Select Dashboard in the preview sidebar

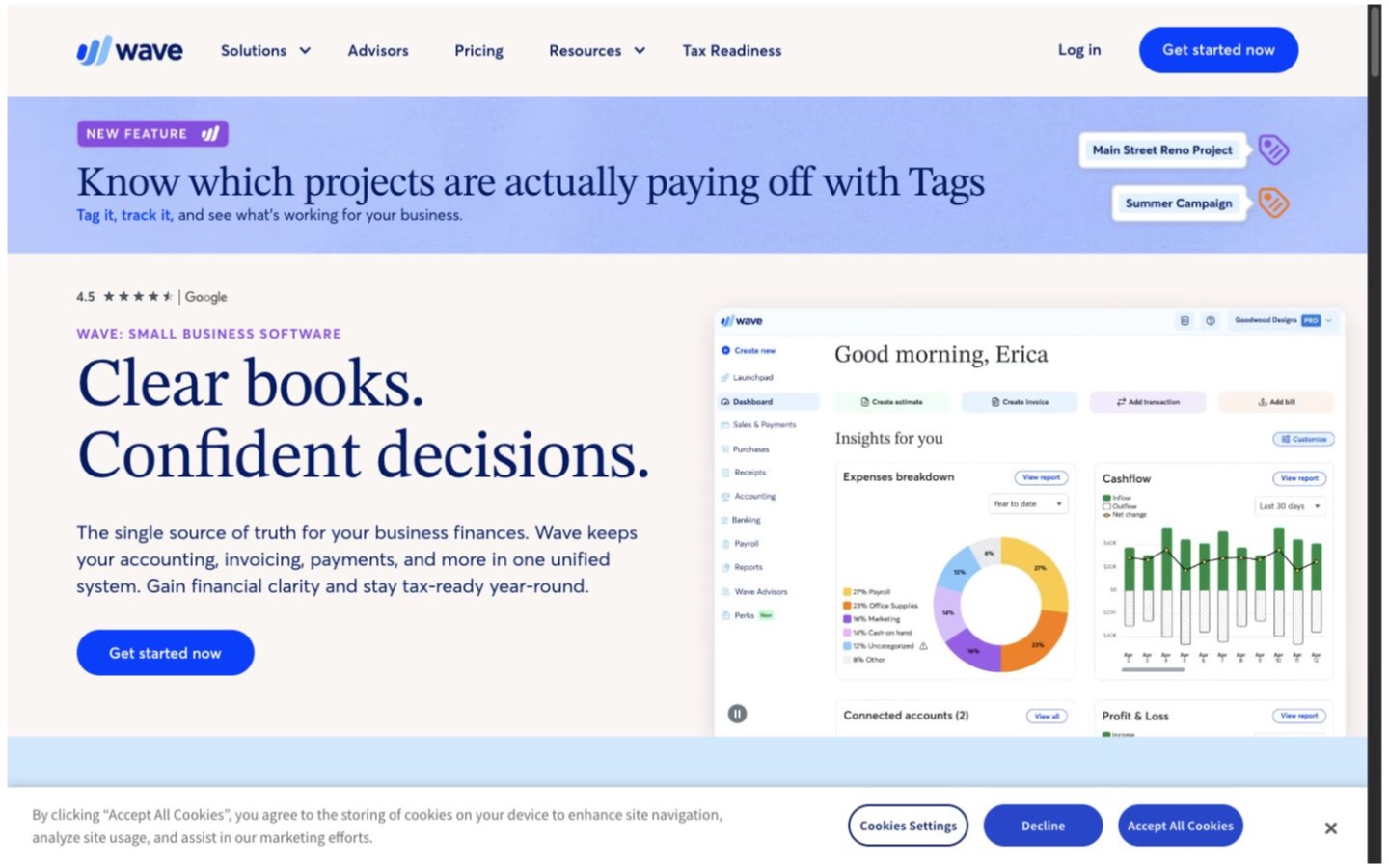(x=769, y=401)
